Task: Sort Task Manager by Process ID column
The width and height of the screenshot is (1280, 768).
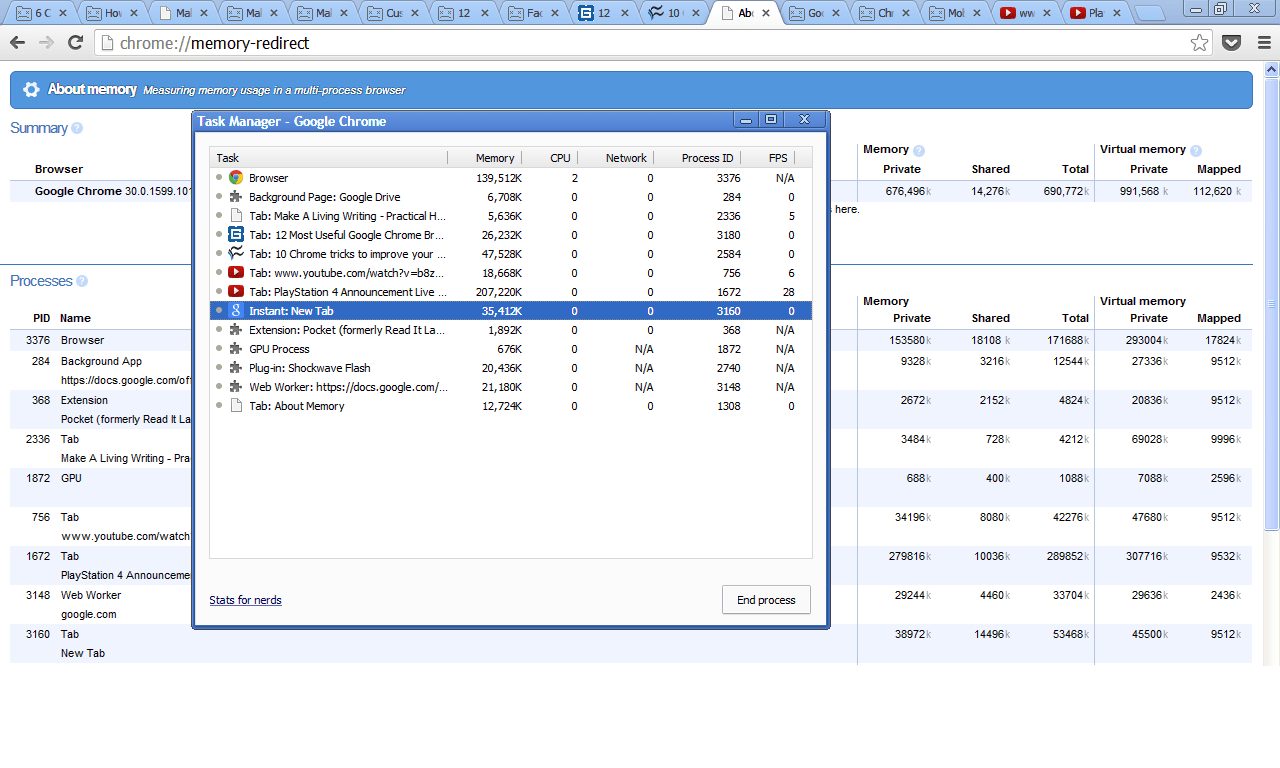Action: [x=697, y=158]
